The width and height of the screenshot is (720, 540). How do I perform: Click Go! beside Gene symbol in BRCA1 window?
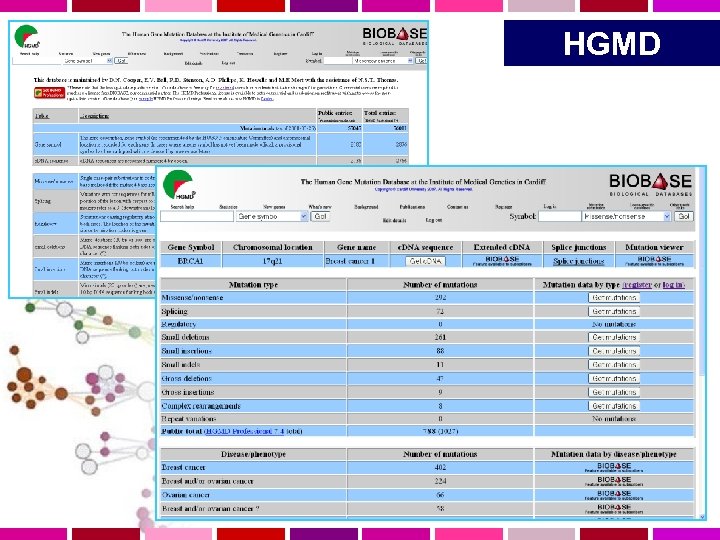click(x=320, y=216)
